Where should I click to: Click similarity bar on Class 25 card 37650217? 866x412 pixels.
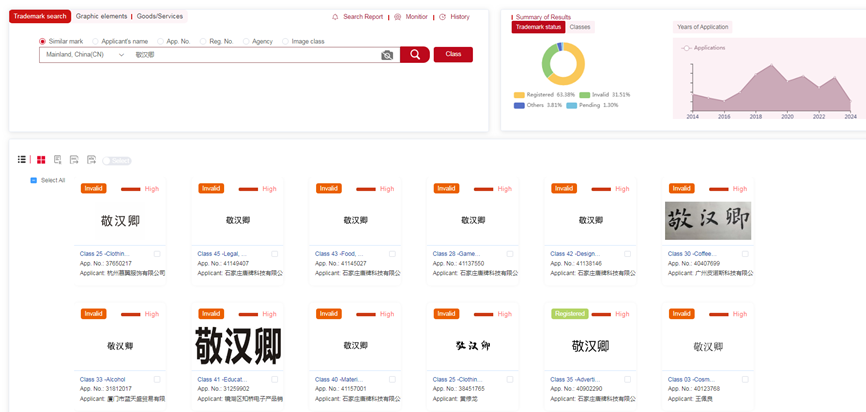coord(130,189)
